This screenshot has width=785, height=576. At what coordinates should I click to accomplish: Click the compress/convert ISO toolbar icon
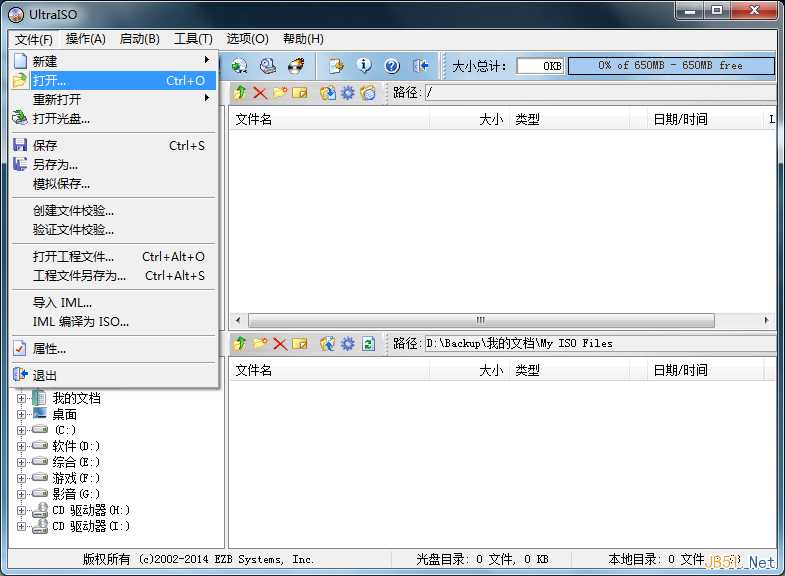point(239,66)
